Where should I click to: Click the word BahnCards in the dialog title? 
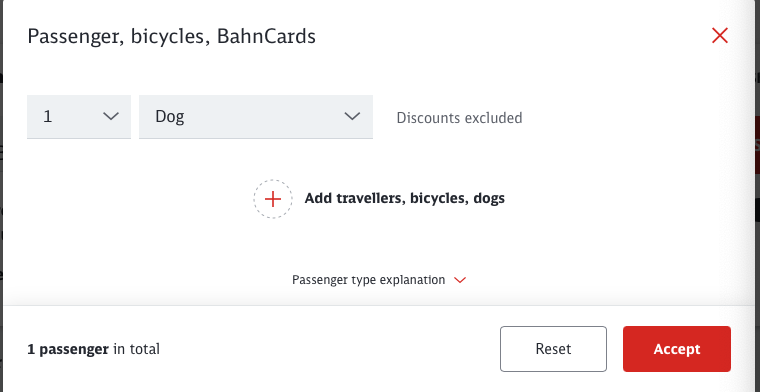(266, 36)
